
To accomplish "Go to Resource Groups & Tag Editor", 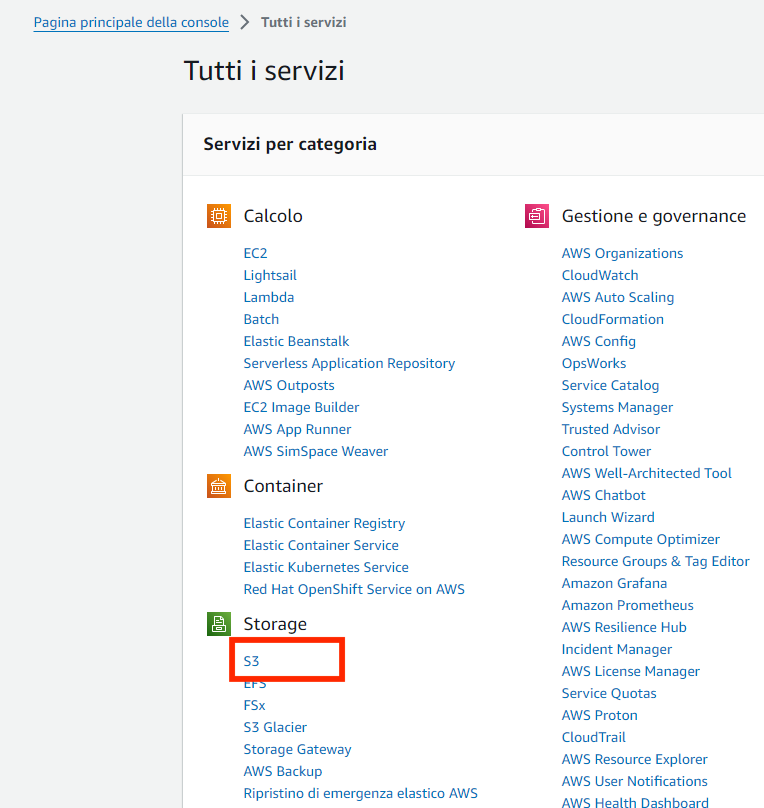I will 655,562.
